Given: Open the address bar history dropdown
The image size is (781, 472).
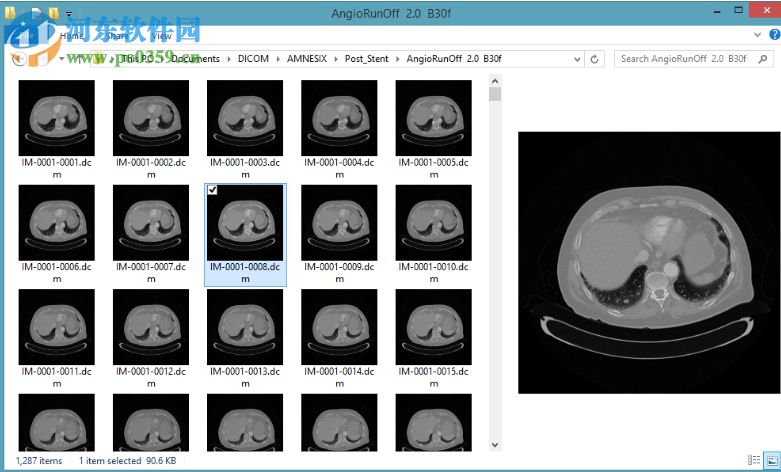Looking at the screenshot, I should (x=577, y=59).
